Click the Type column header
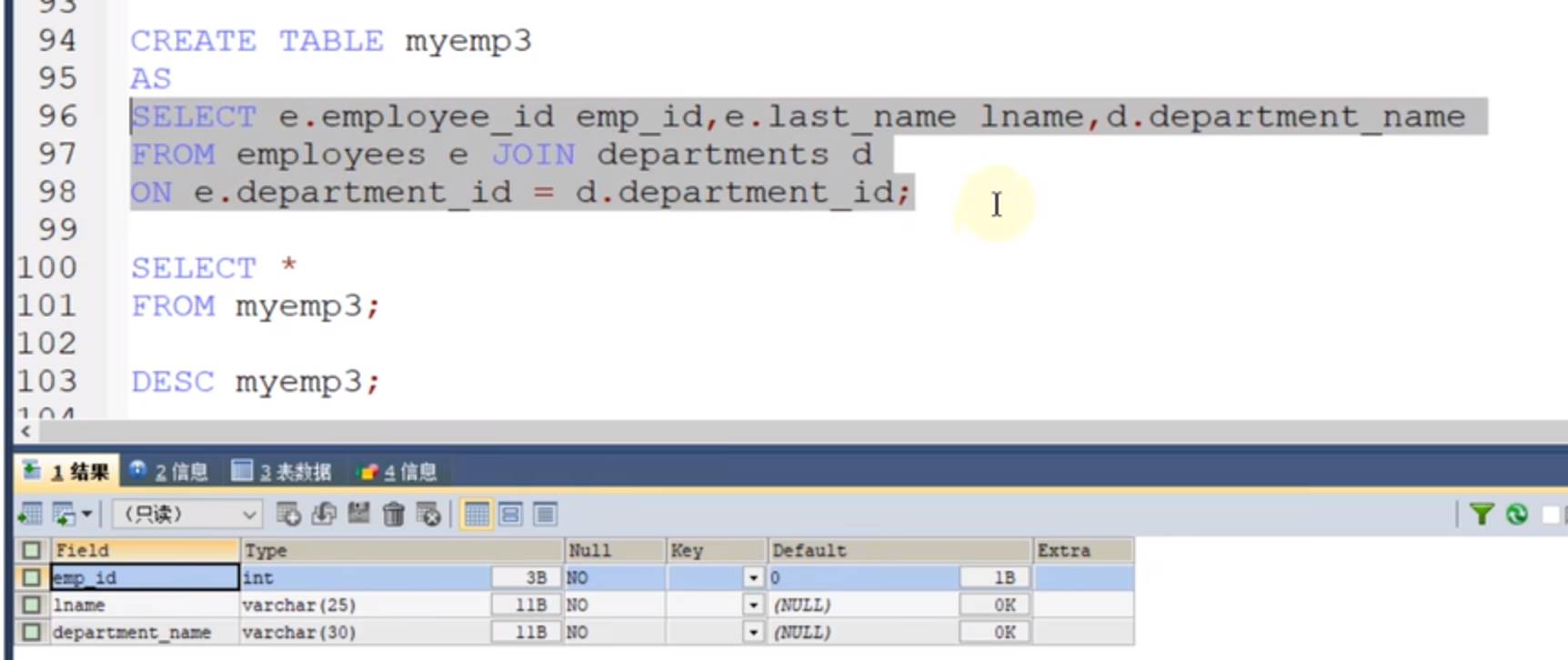This screenshot has height=660, width=1568. pos(401,550)
